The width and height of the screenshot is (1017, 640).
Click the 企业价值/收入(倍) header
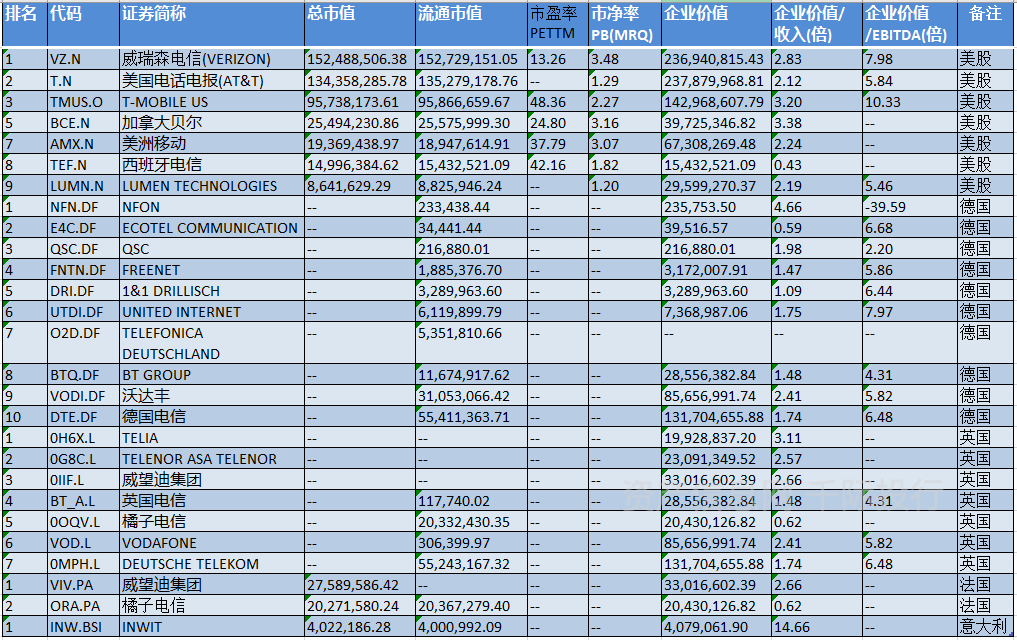coord(817,24)
